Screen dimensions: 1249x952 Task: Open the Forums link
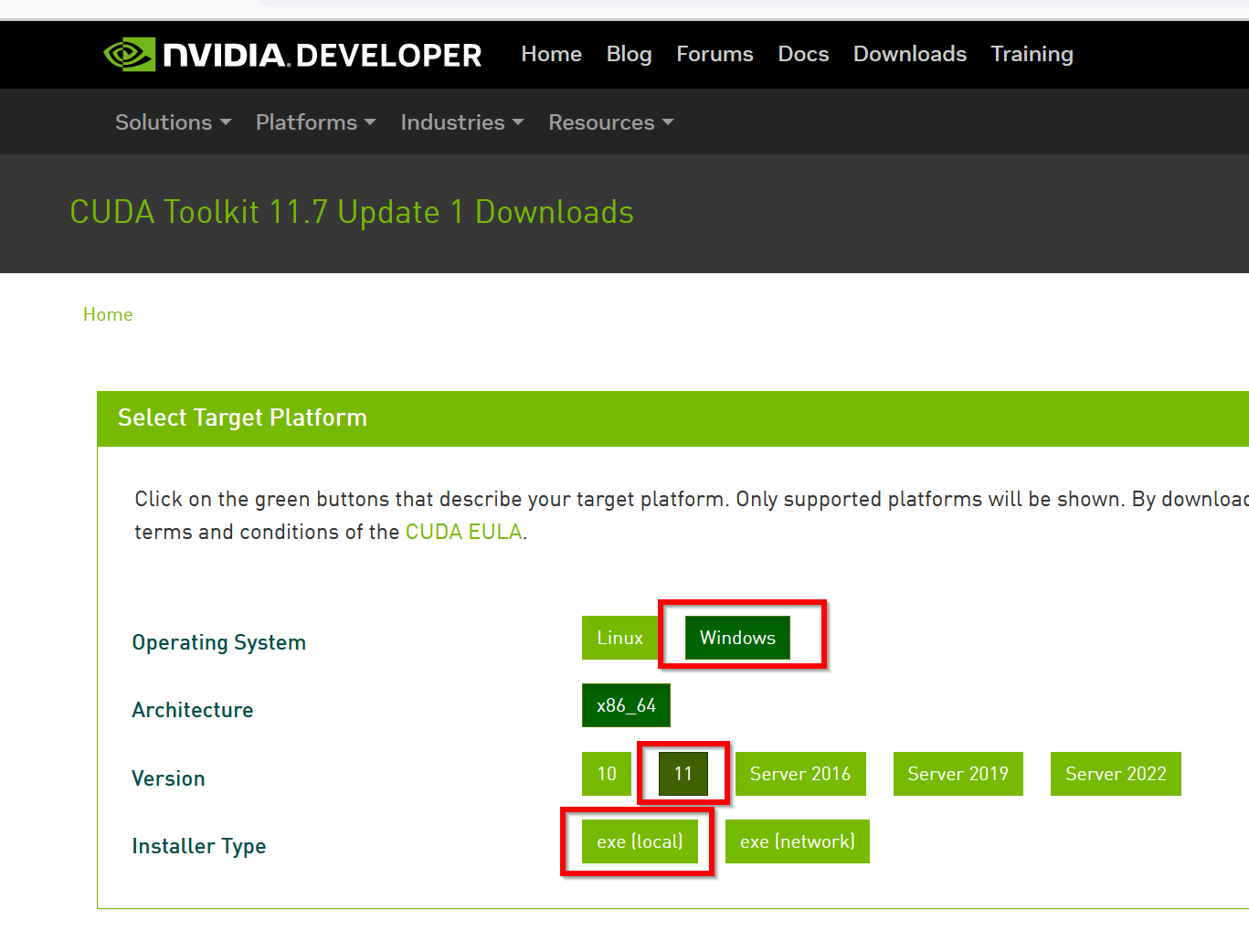point(714,54)
